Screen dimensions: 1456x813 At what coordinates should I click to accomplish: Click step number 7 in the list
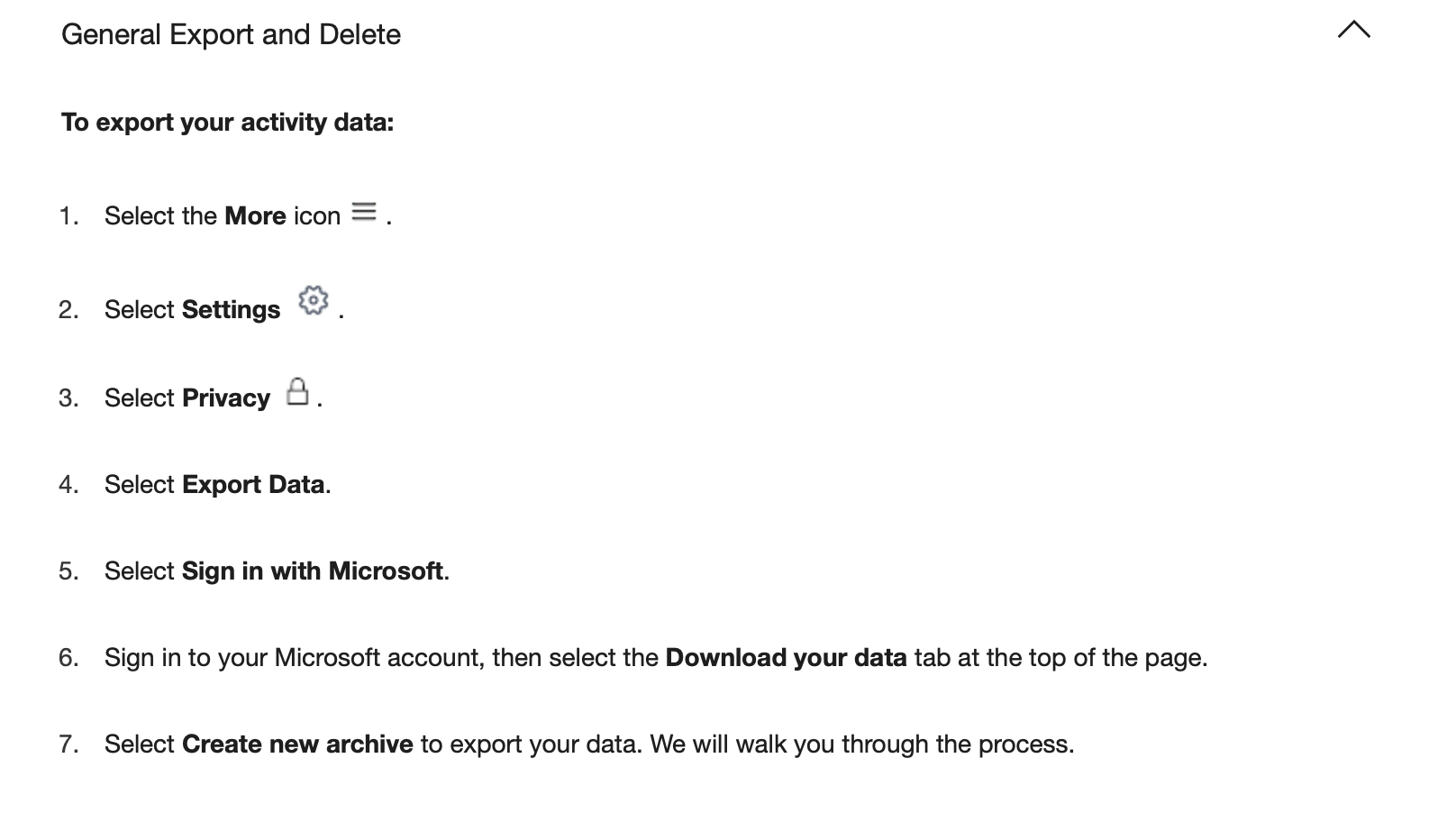[68, 744]
